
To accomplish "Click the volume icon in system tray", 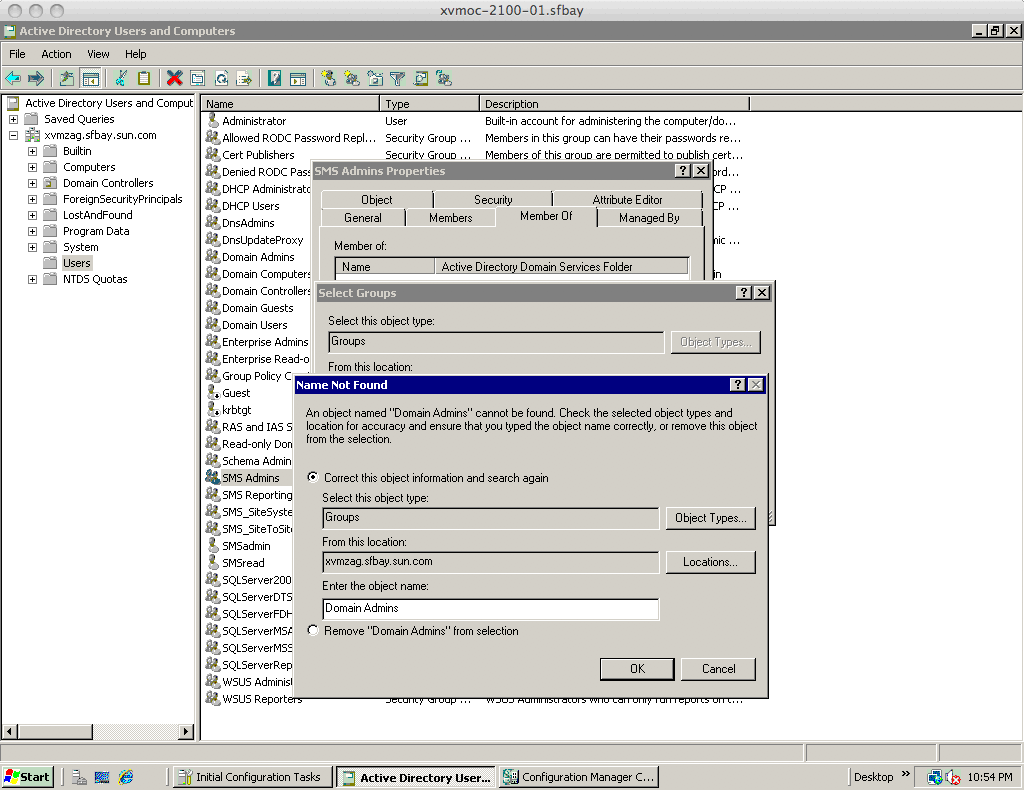I will (x=952, y=777).
